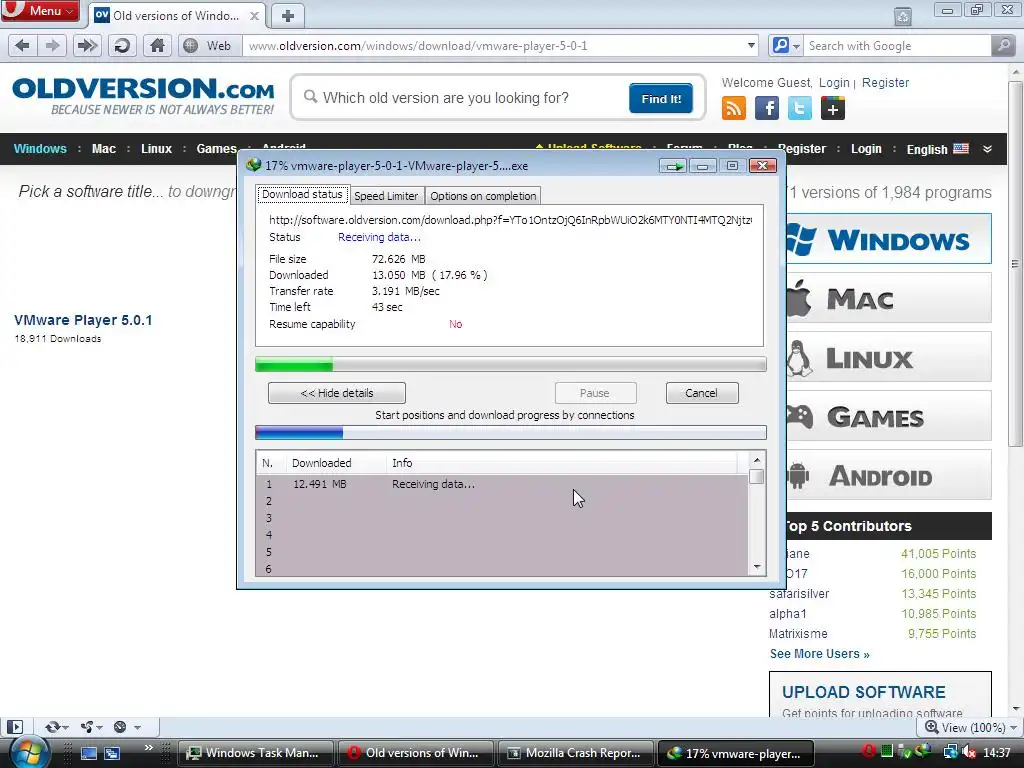Screen dimensions: 1024x768
Task: Open the Opera Menu button
Action: [40, 10]
